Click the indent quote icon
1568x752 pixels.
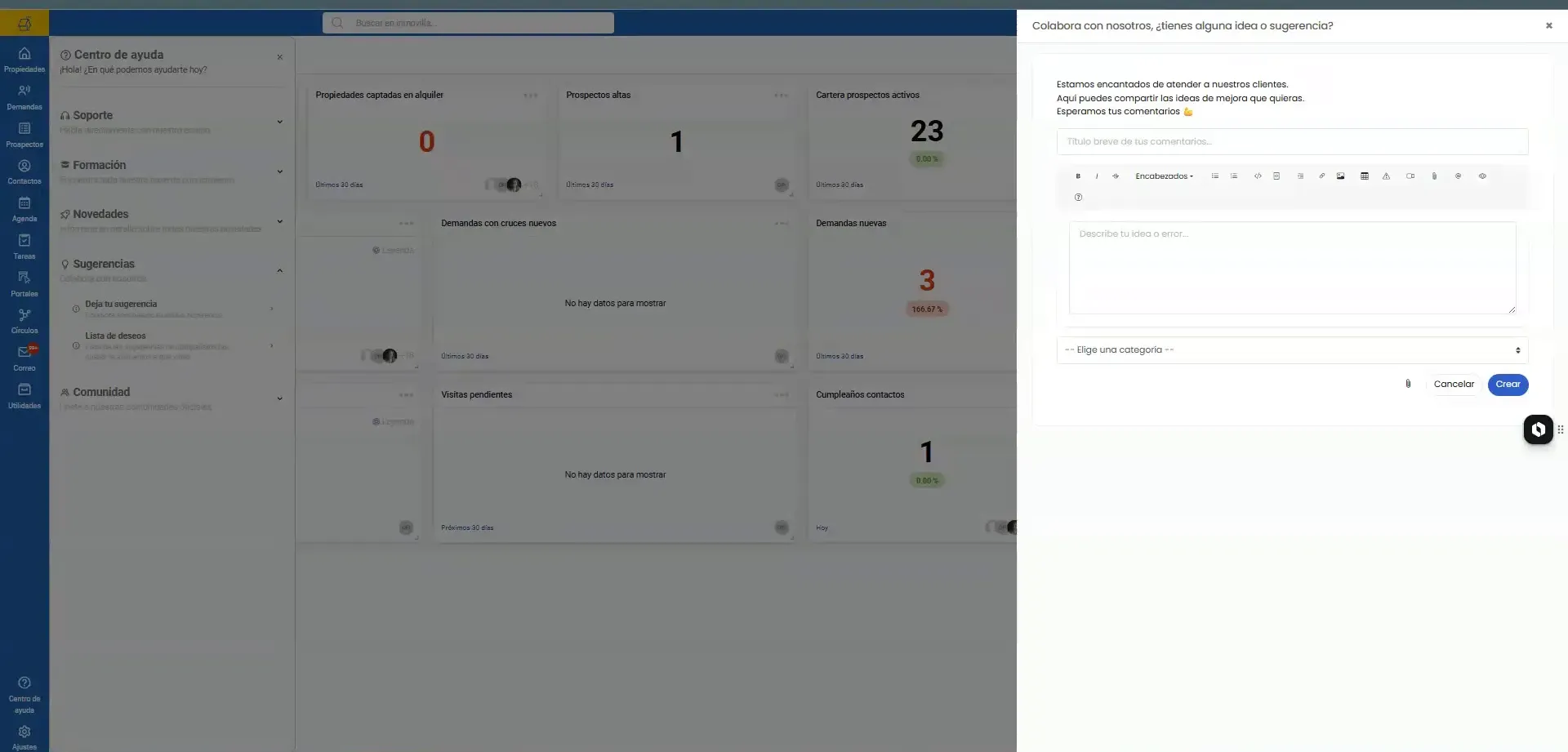coord(1300,176)
